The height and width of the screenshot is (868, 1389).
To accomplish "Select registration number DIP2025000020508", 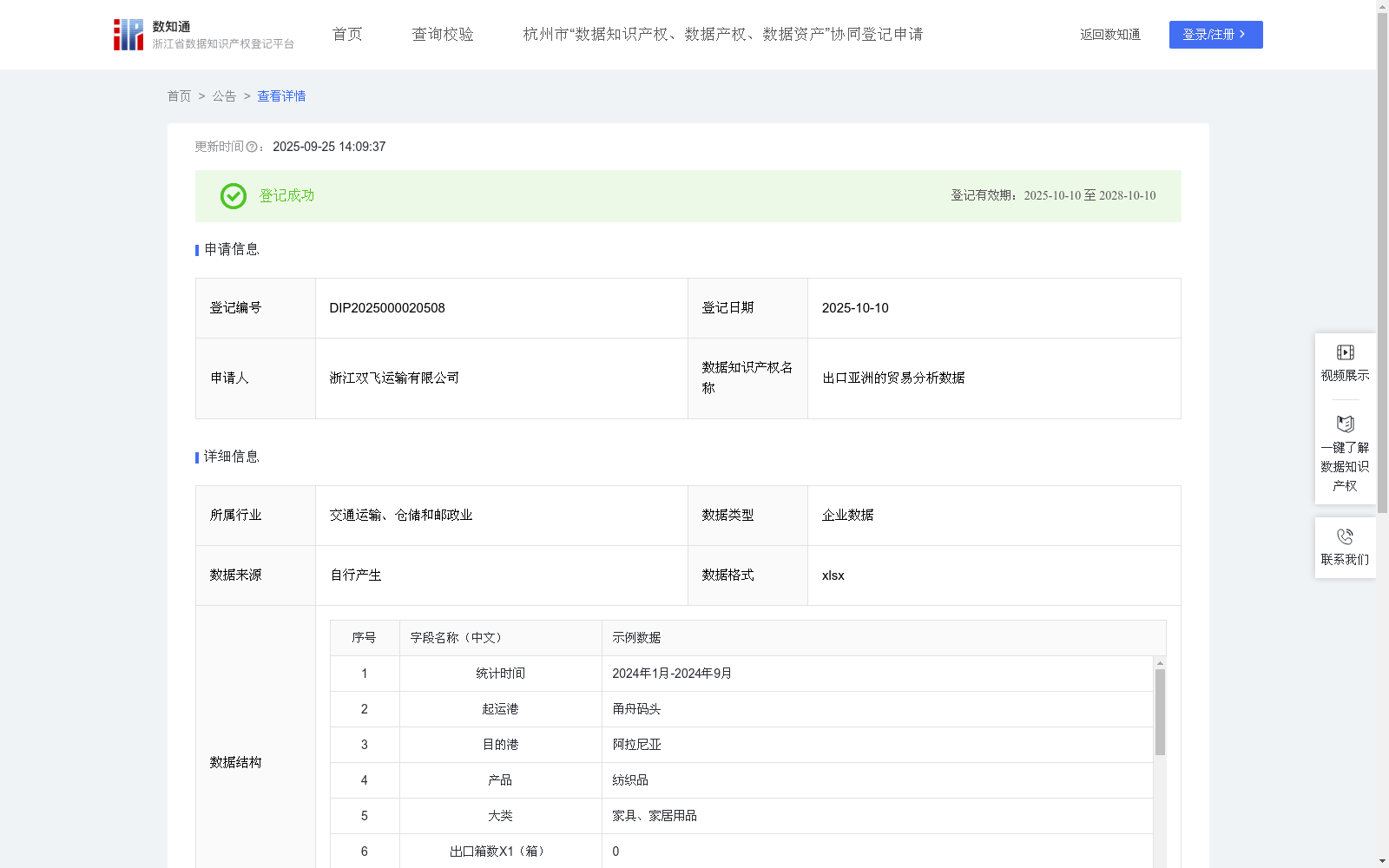I will (x=387, y=308).
